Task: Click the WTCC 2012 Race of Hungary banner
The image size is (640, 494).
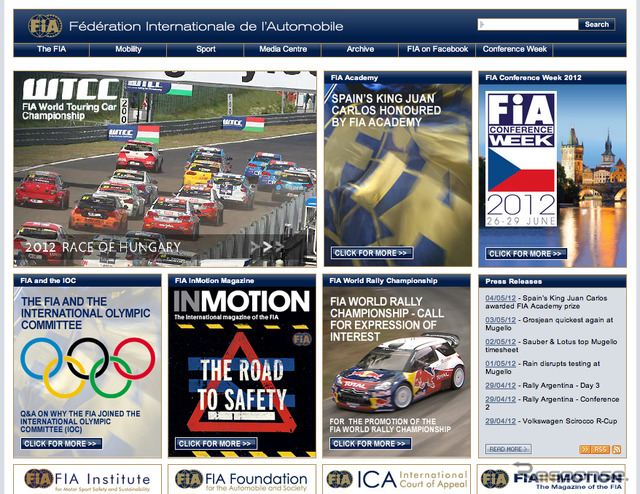Action: coord(165,169)
